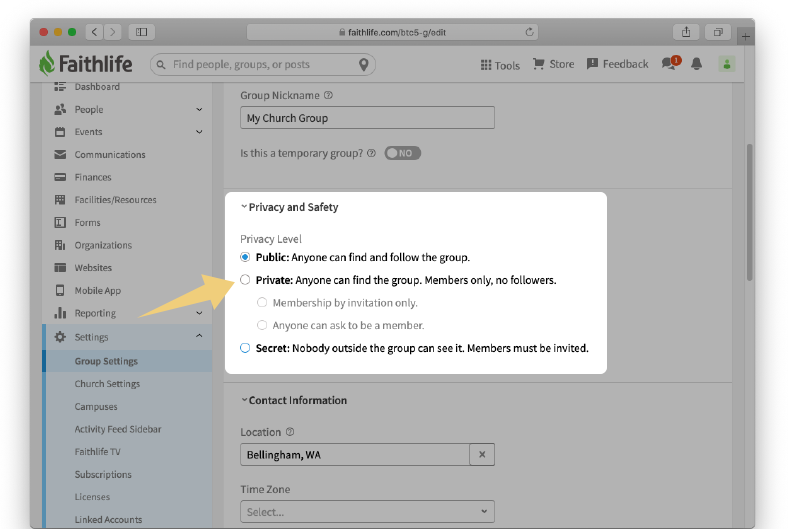Collapse the Privacy and Safety section
Viewport: 788px width, 529px height.
tap(289, 207)
